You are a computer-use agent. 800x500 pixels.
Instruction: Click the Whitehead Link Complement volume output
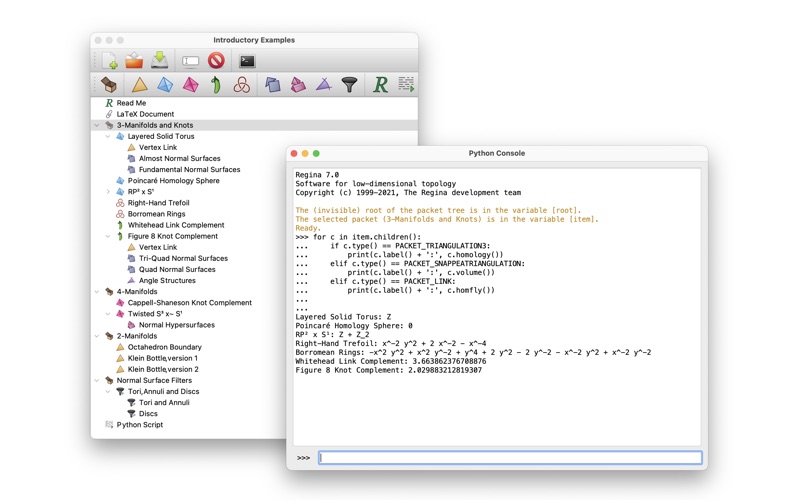(391, 361)
